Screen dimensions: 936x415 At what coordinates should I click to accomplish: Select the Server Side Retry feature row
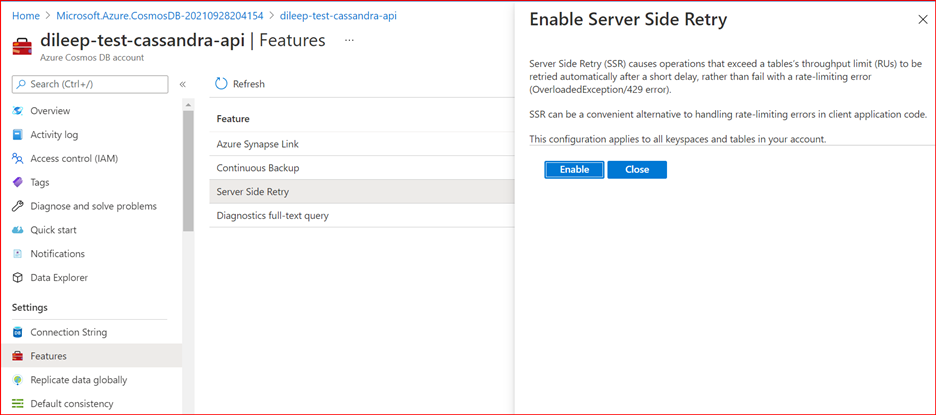pyautogui.click(x=362, y=192)
